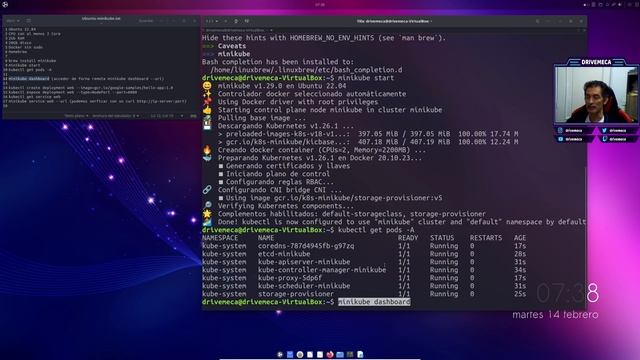Screen dimensions: 640x360
Task: Open the Anchura del tabulador dropdown
Action: [x=116, y=116]
